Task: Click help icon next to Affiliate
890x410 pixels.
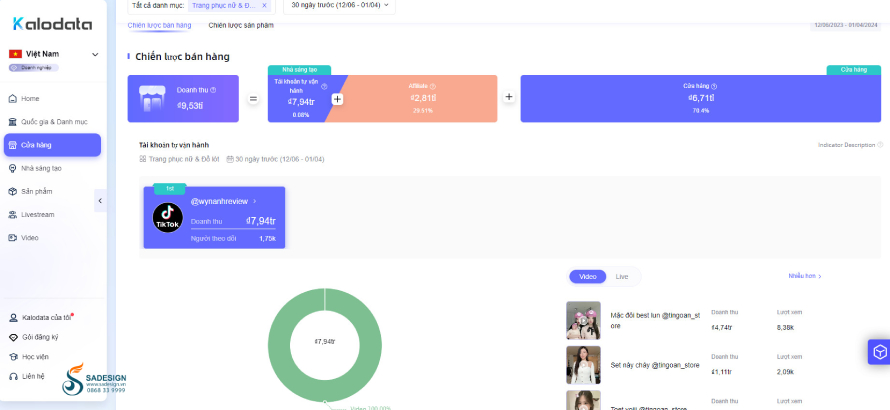Action: (x=433, y=86)
